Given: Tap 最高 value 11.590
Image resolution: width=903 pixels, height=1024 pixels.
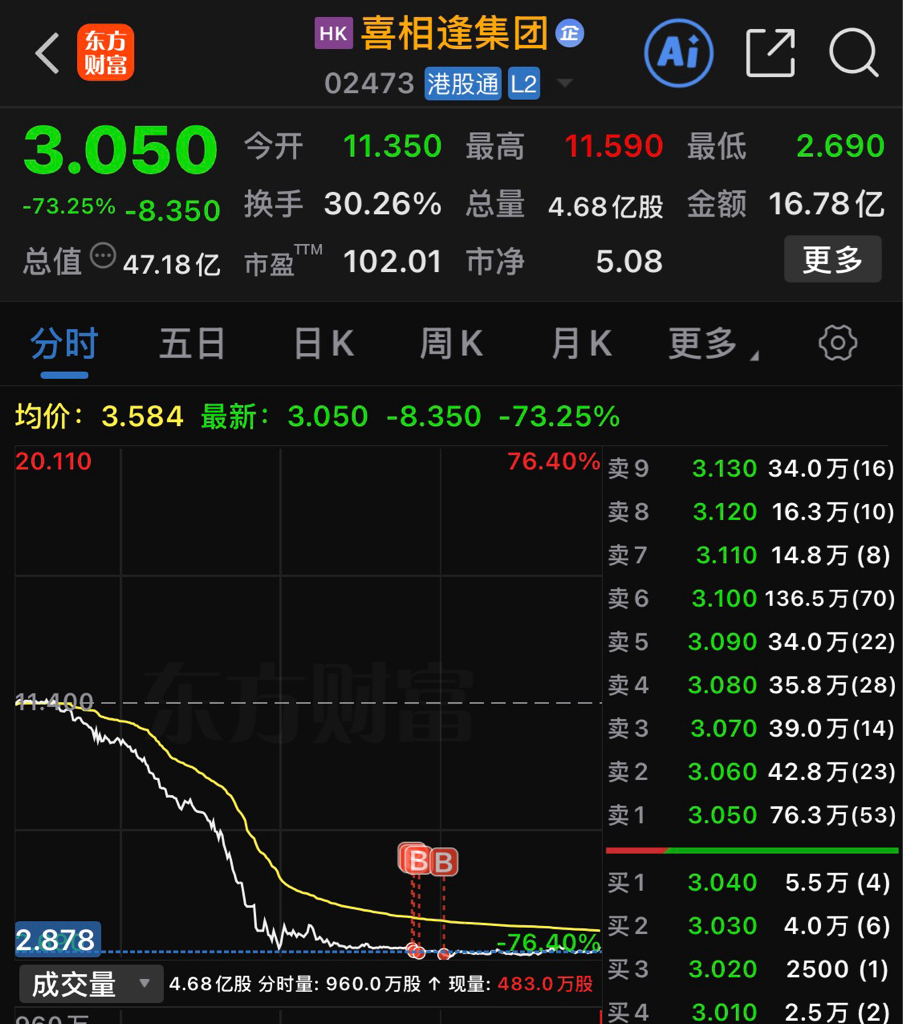Looking at the screenshot, I should (x=614, y=146).
